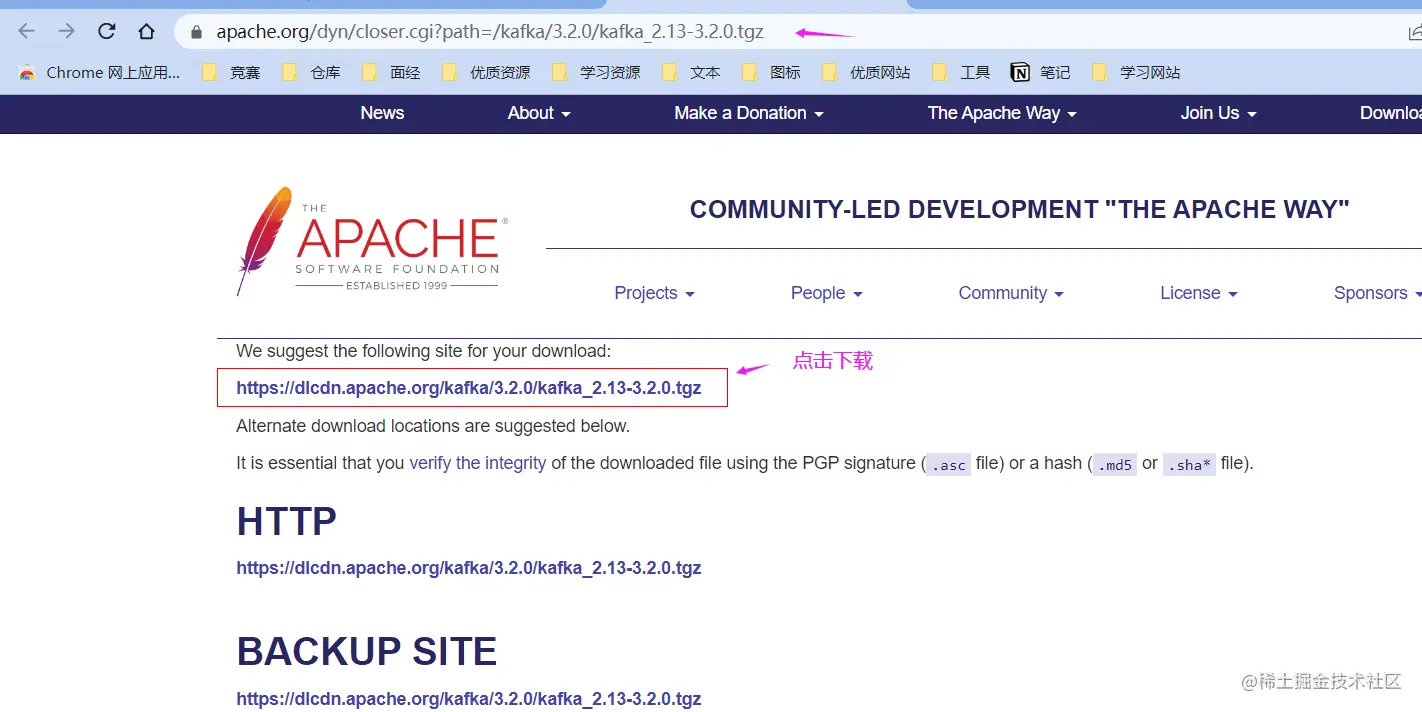The height and width of the screenshot is (712, 1422).
Task: Expand the People dropdown
Action: (826, 293)
